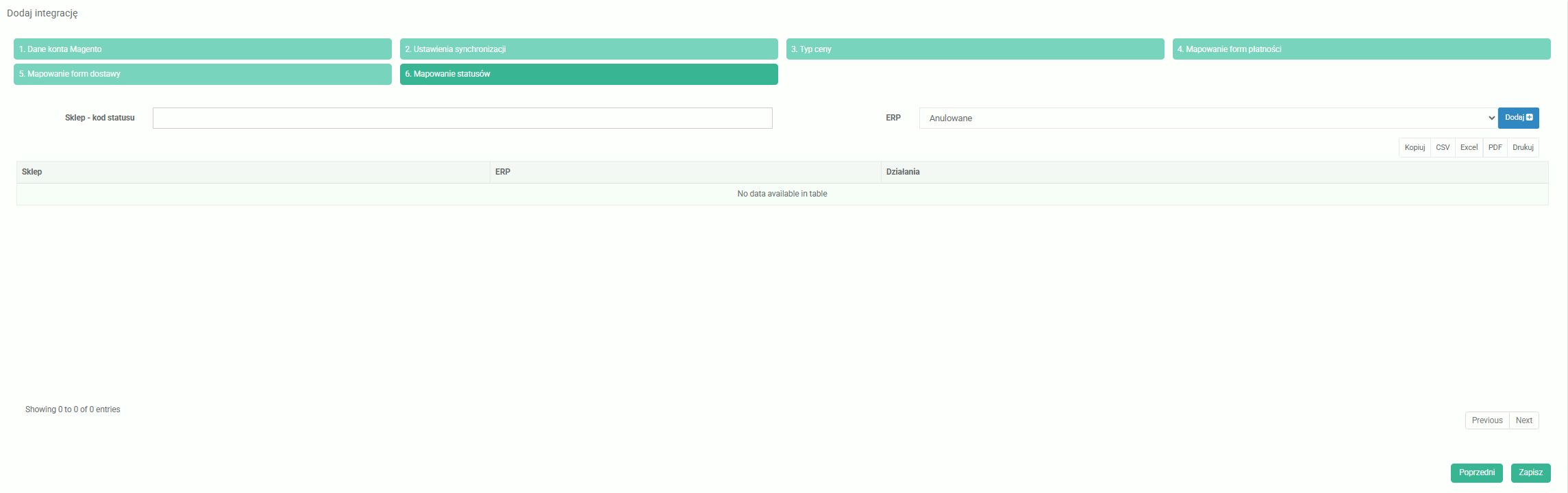Viewport: 1568px width, 493px height.
Task: Go to Previous table page
Action: [x=1486, y=420]
